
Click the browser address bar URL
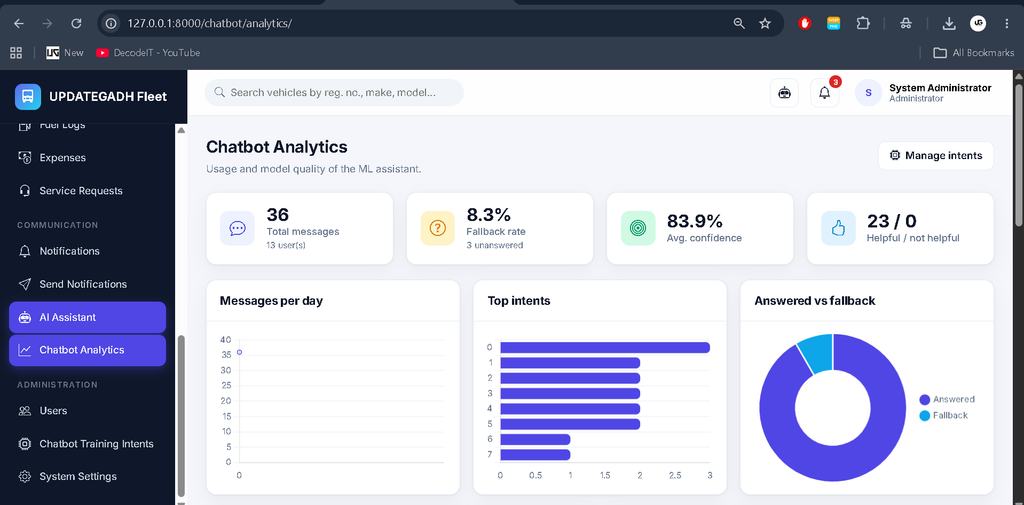210,24
